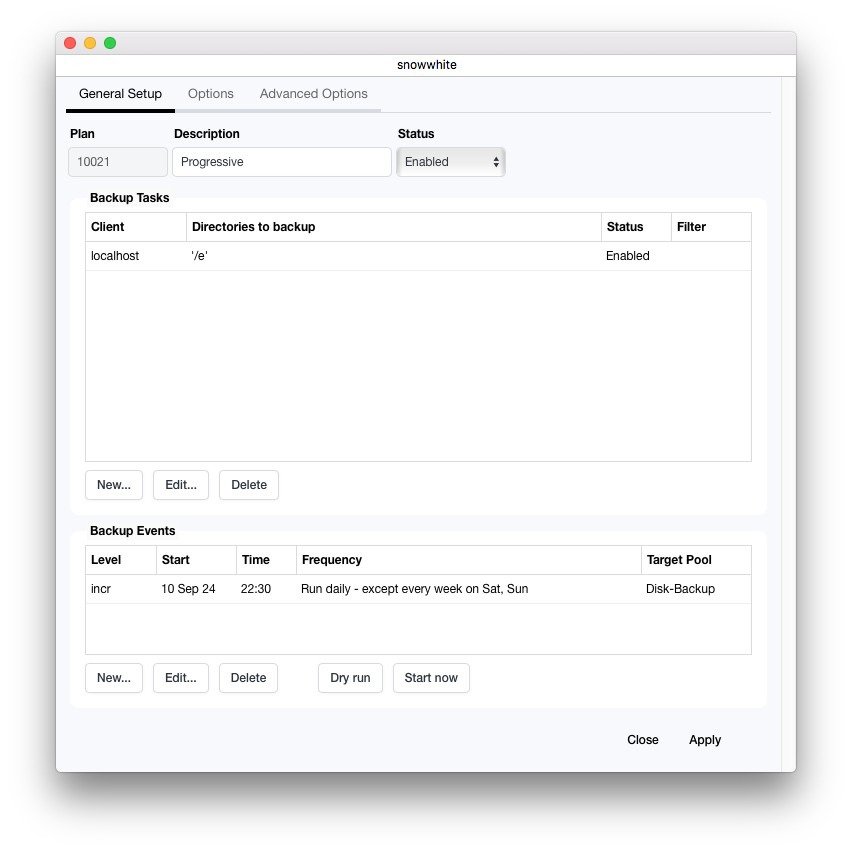Screen dimensions: 852x852
Task: Click the Directories to backup column header
Action: pyautogui.click(x=393, y=227)
